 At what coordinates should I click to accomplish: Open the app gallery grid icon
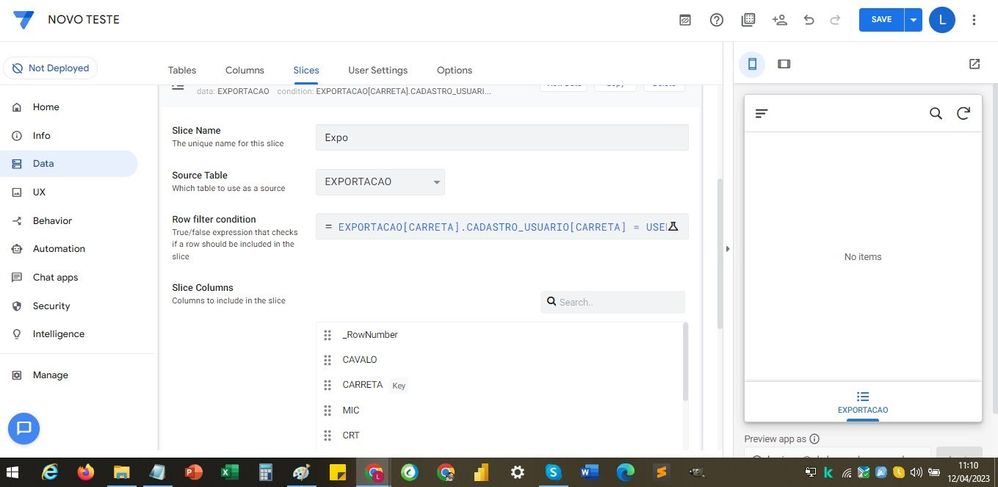tap(748, 20)
